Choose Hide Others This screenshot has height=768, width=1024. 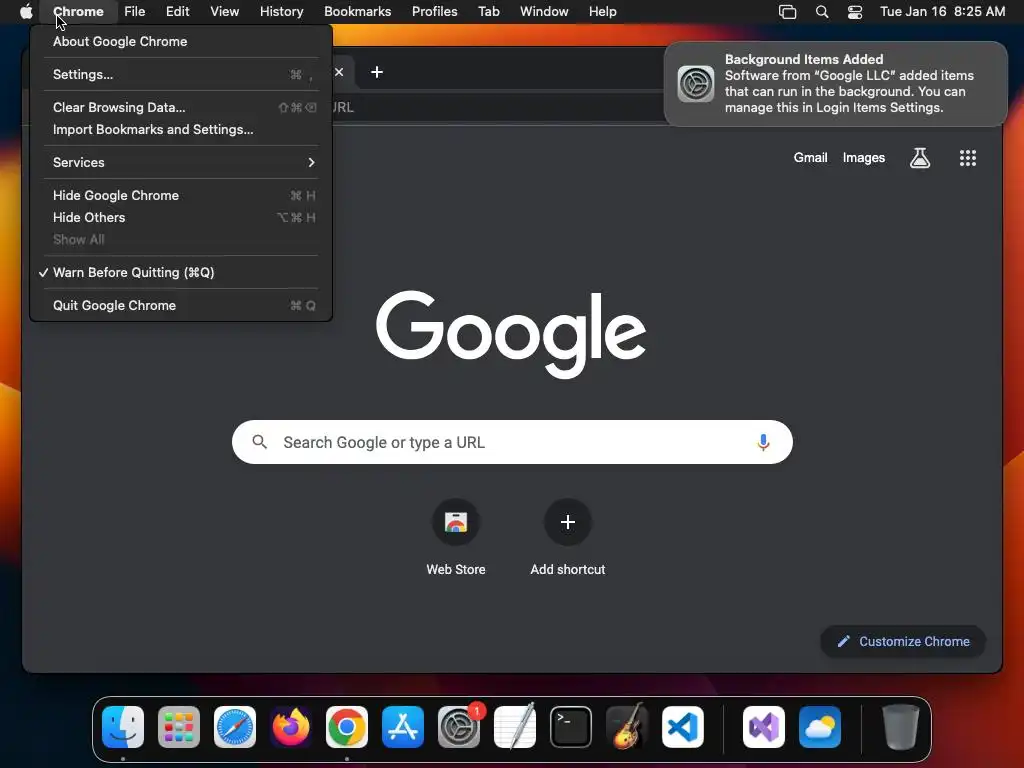click(x=181, y=217)
